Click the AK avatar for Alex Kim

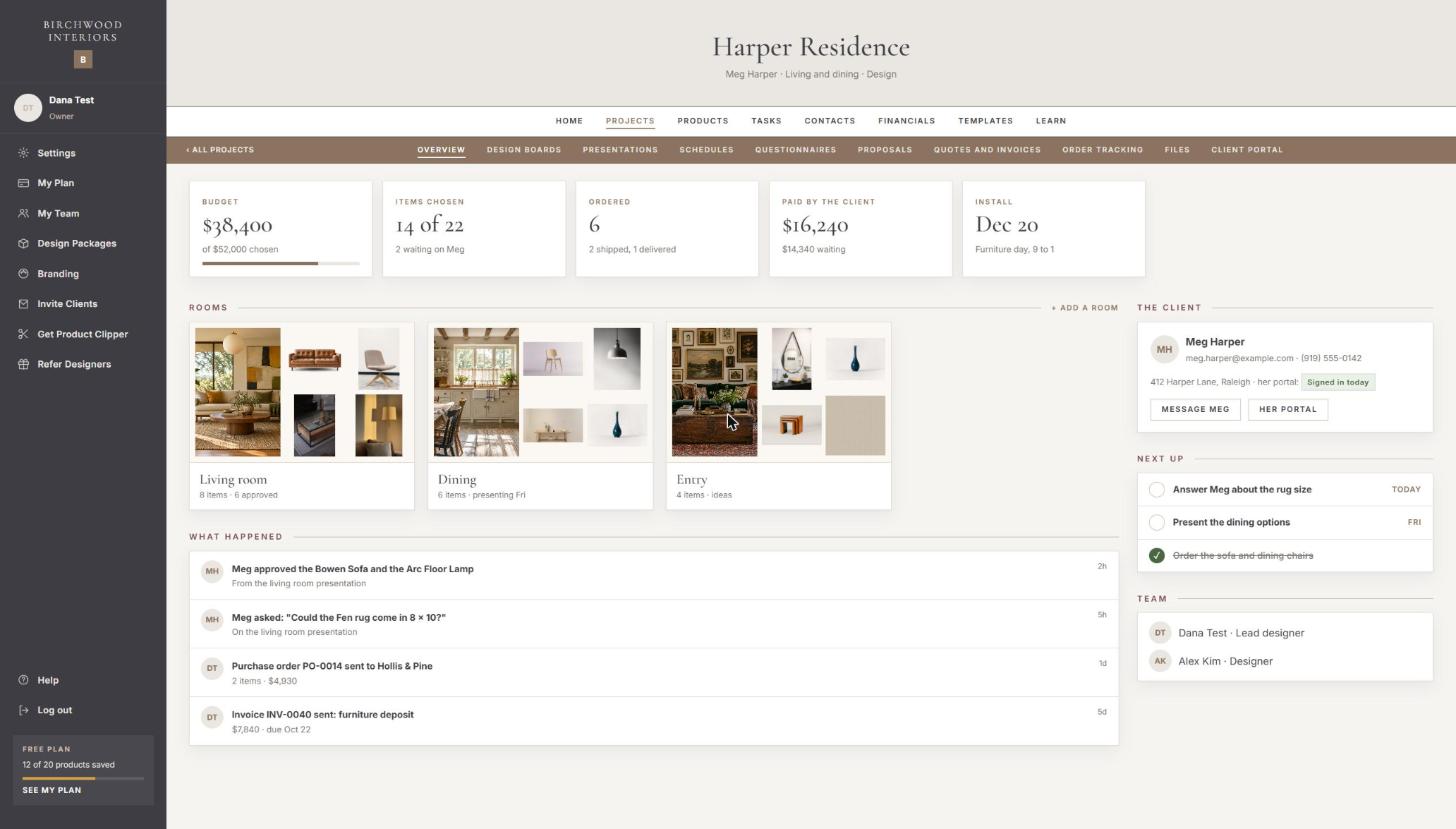tap(1160, 661)
